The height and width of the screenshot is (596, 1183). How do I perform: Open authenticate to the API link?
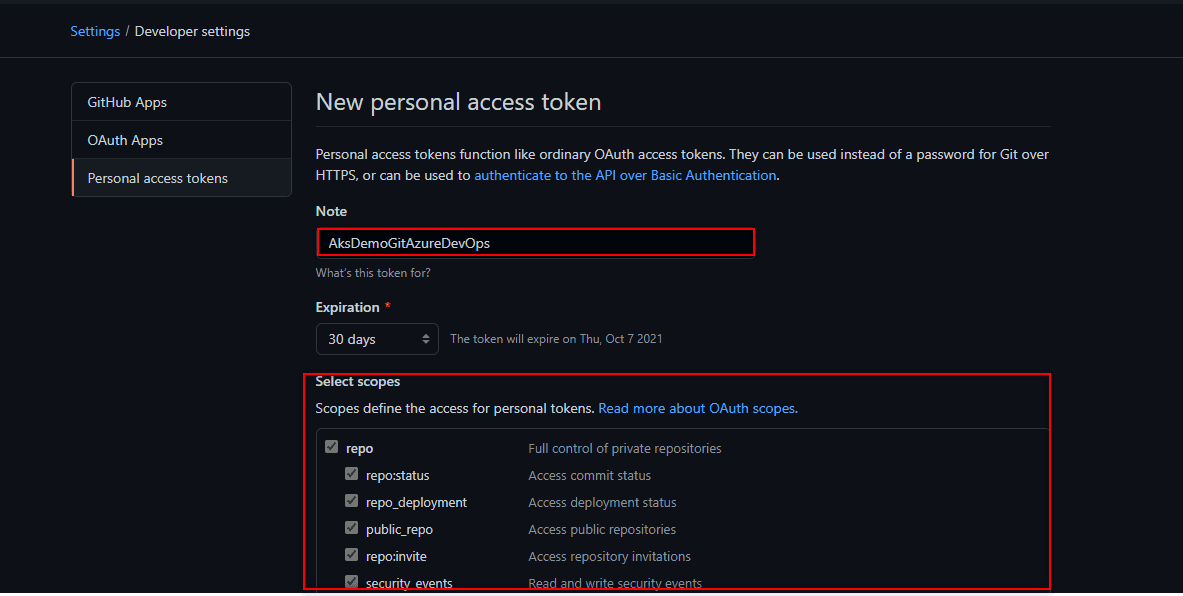(x=625, y=175)
